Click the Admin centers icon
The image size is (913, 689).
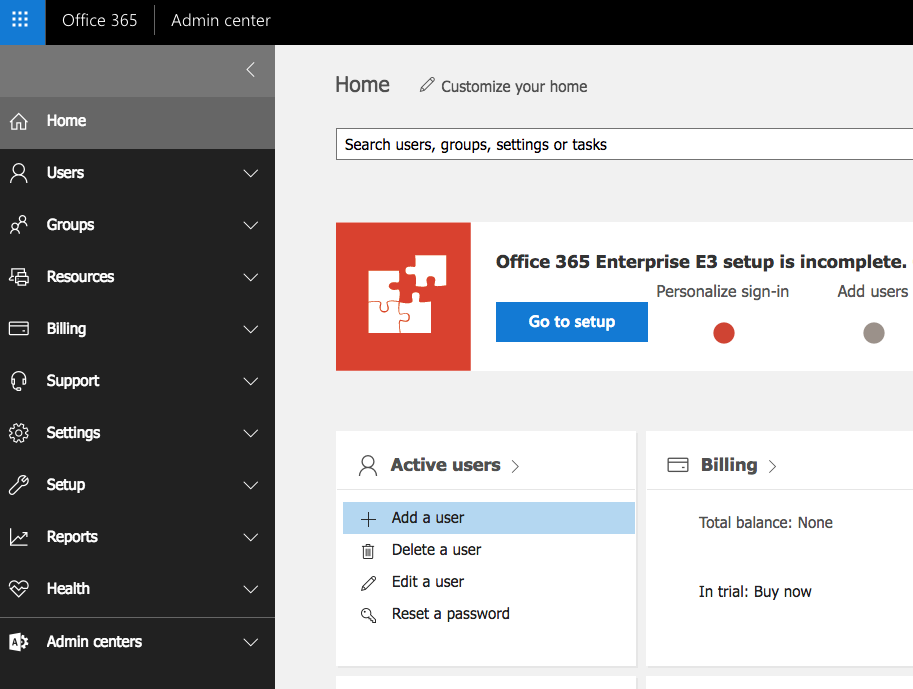point(19,642)
